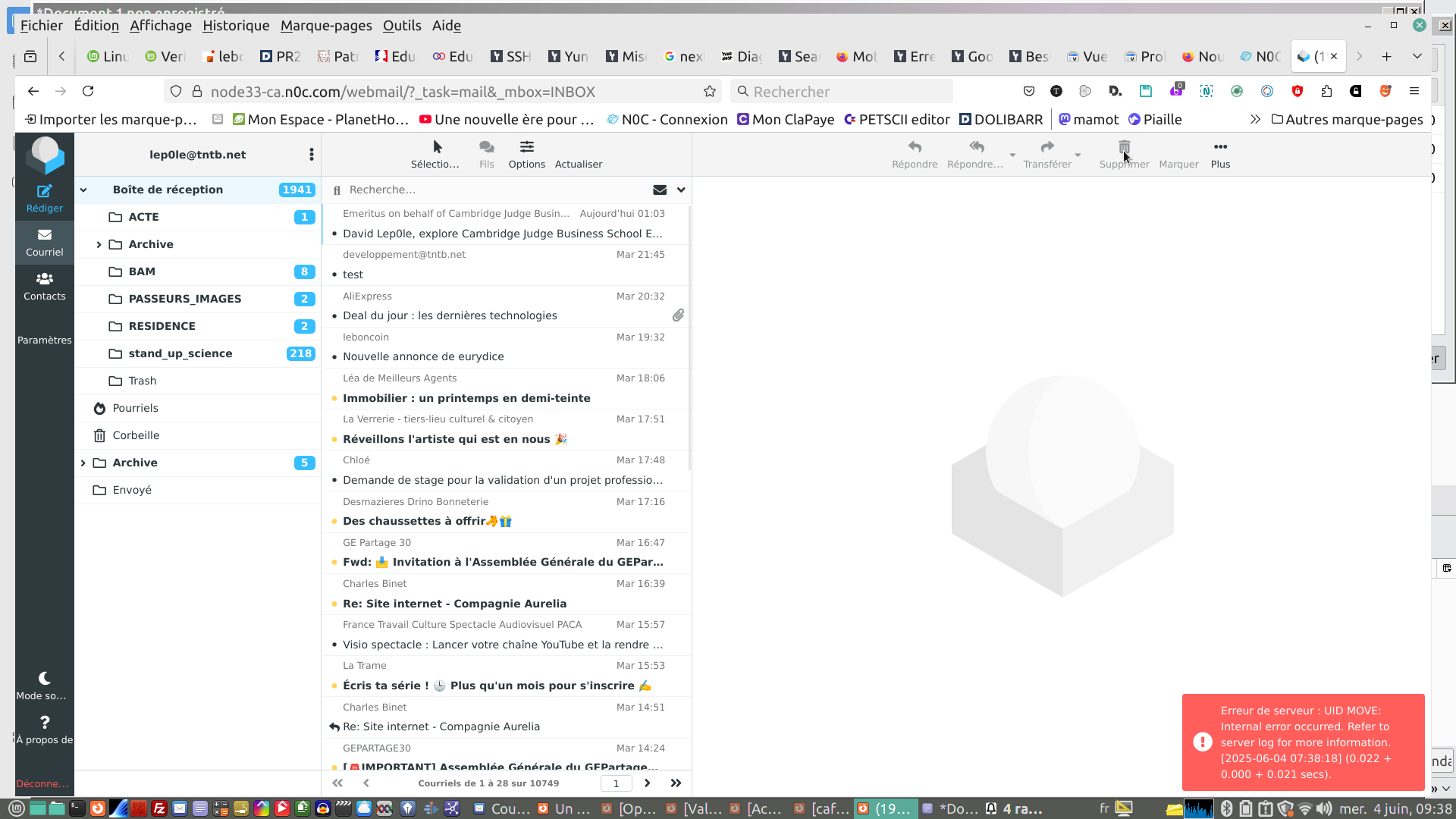
Task: Open the Outils menu
Action: click(402, 25)
